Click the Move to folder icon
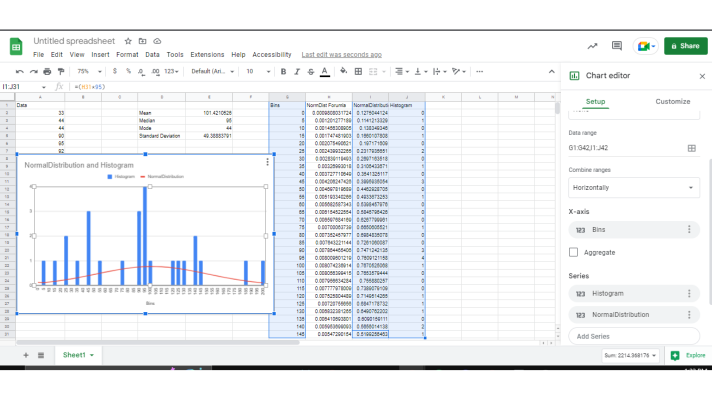Image resolution: width=712 pixels, height=400 pixels. coord(143,41)
